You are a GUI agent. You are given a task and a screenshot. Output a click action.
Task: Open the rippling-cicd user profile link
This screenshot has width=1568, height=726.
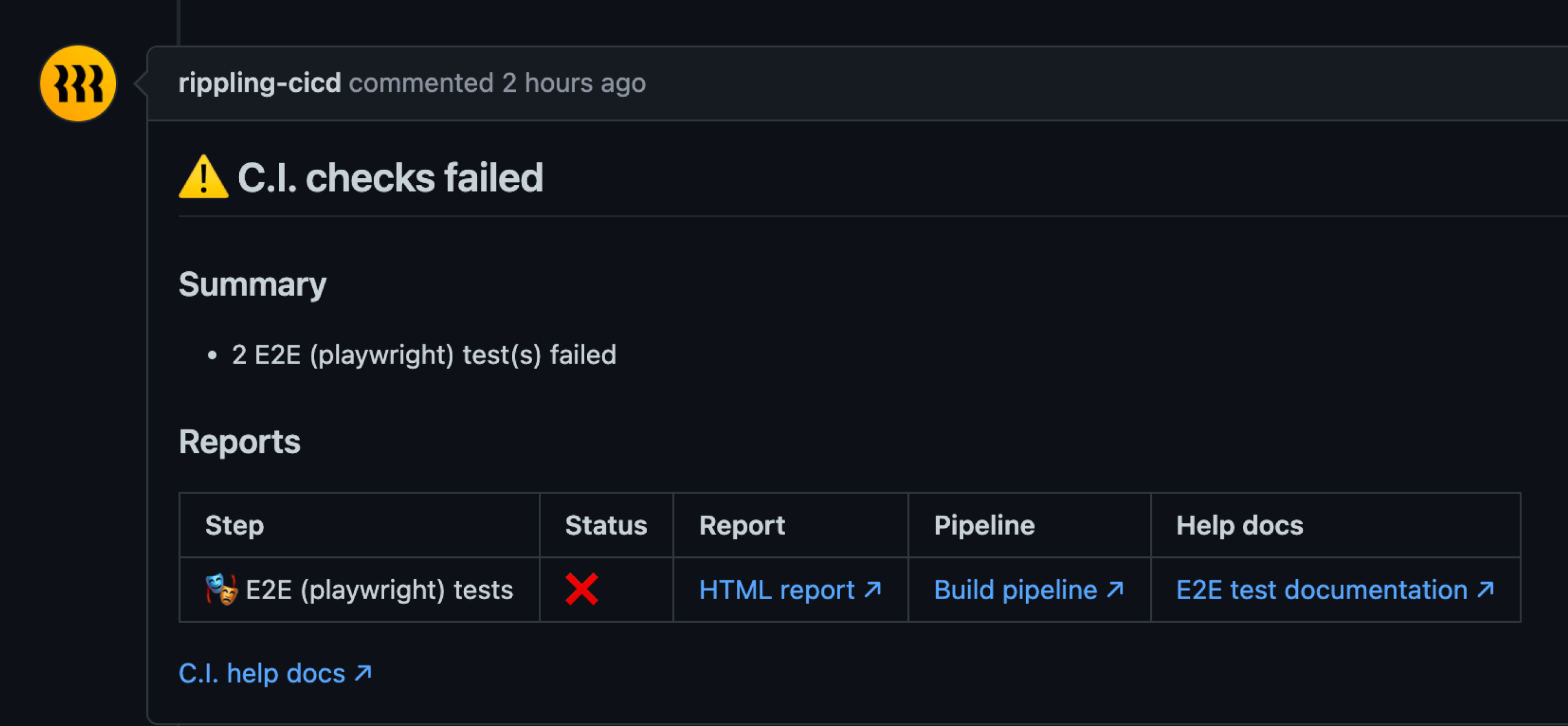[x=259, y=83]
